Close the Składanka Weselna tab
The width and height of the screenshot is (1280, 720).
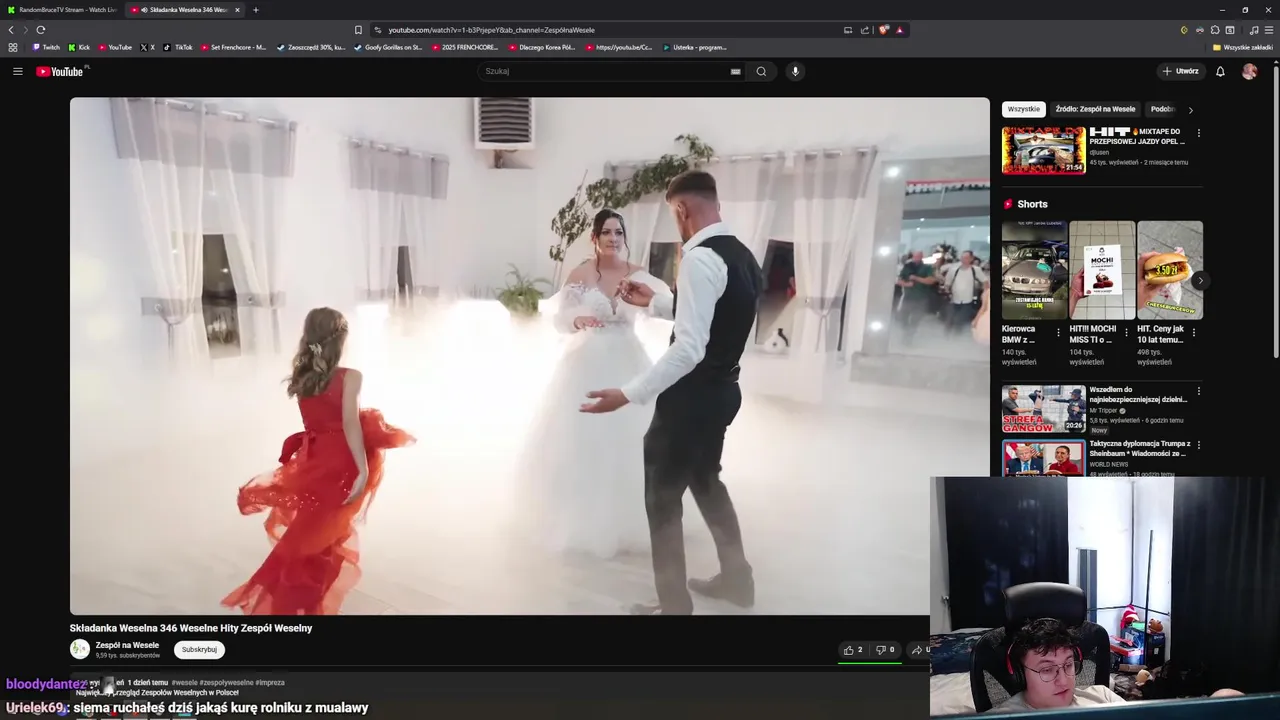237,10
